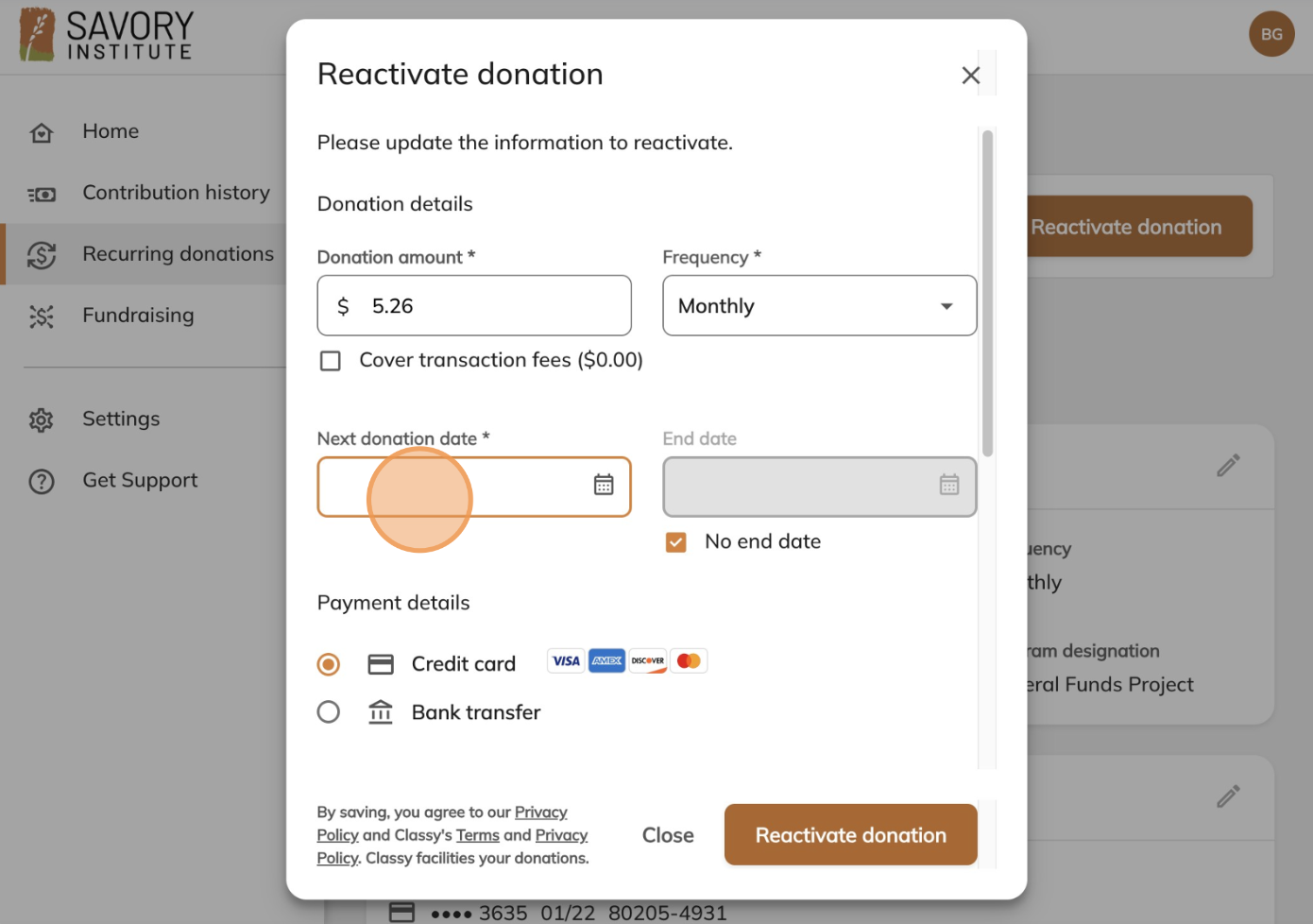Screen dimensions: 1313x924
Task: Open calendar picker for Next donation date
Action: click(x=604, y=485)
